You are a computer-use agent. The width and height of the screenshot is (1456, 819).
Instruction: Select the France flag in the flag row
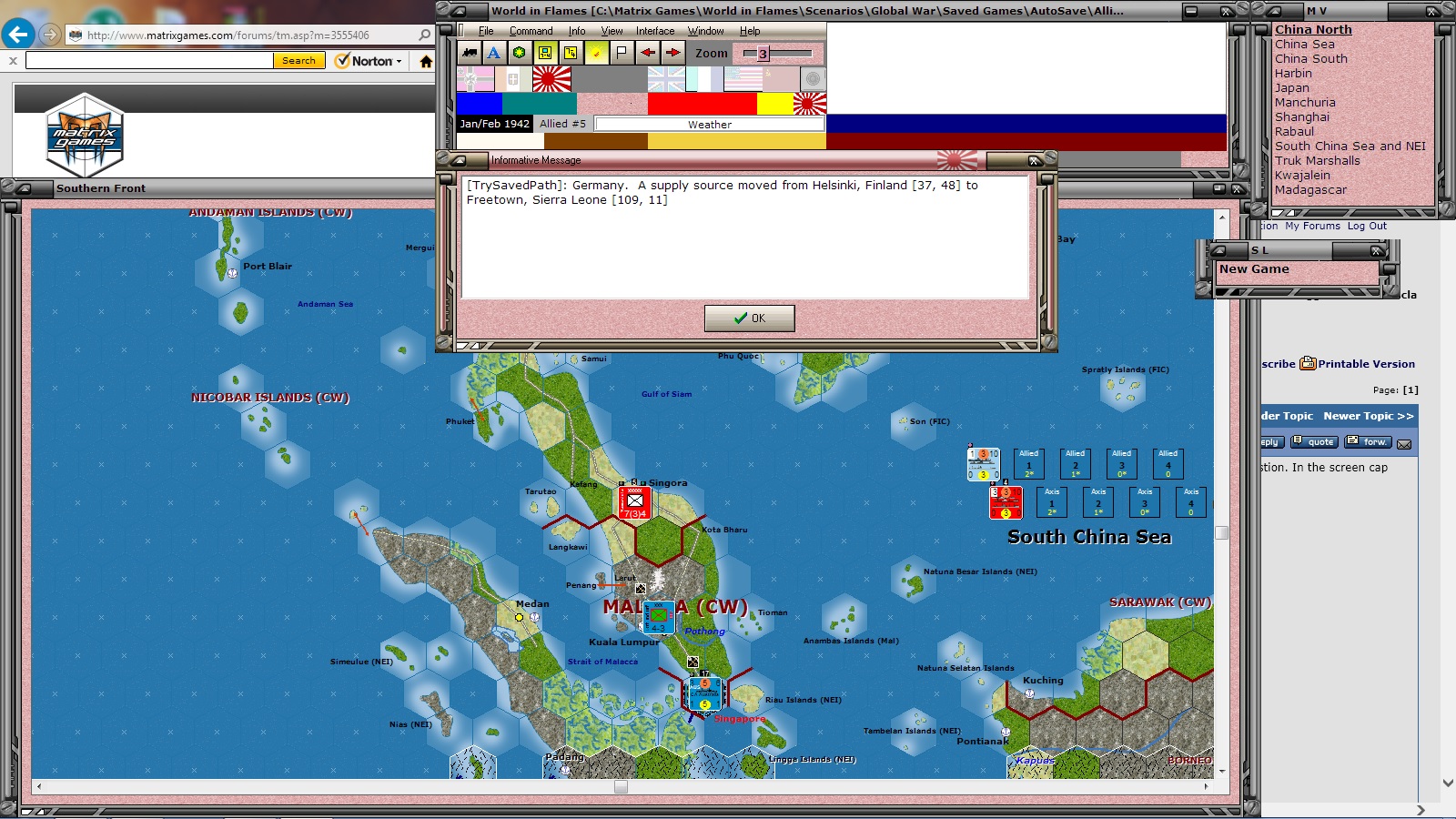704,79
